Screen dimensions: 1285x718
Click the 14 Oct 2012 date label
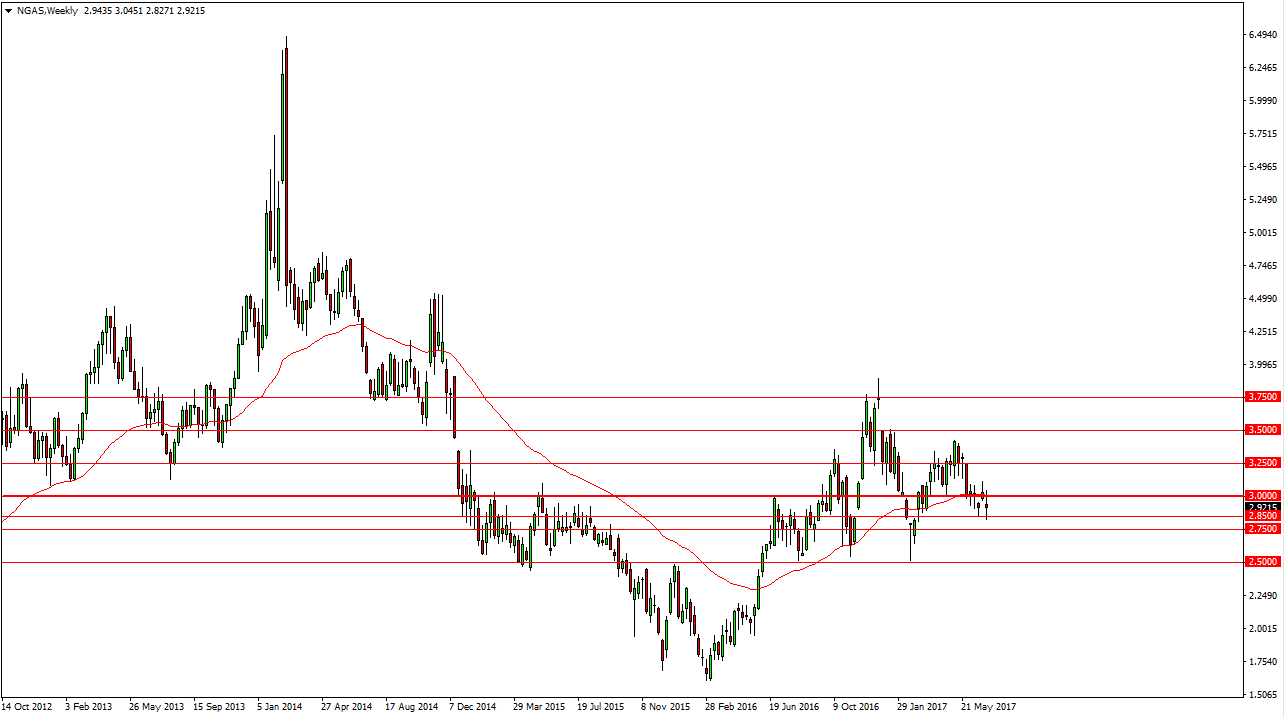tap(26, 706)
